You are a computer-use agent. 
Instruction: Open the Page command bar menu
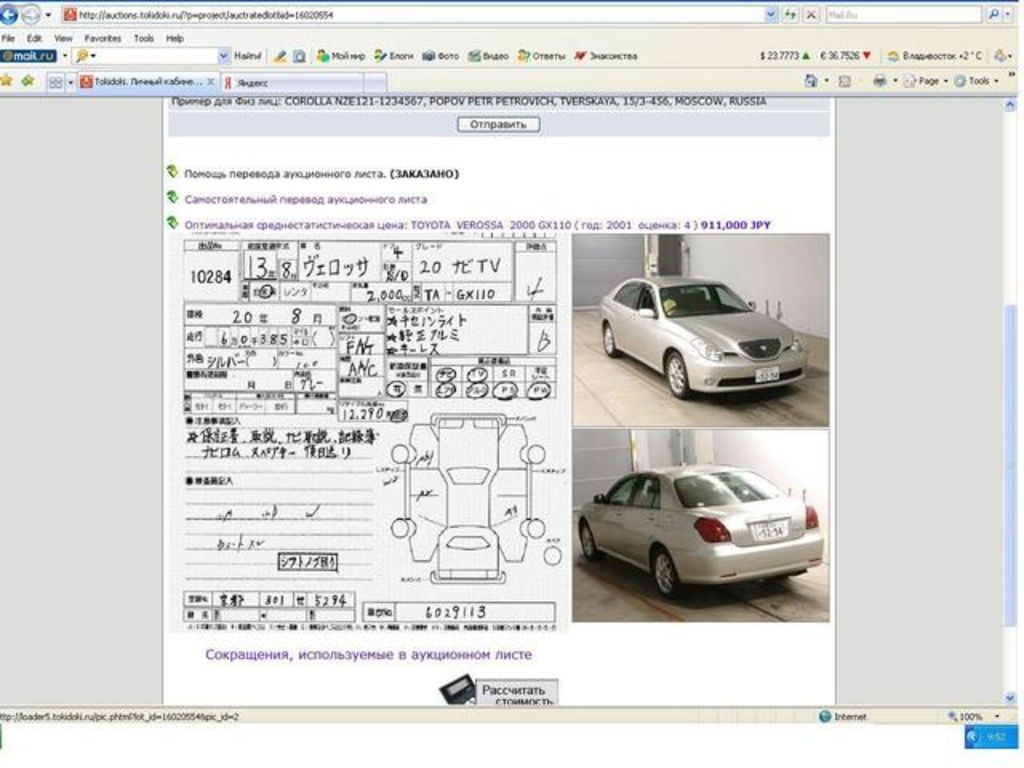coord(925,81)
